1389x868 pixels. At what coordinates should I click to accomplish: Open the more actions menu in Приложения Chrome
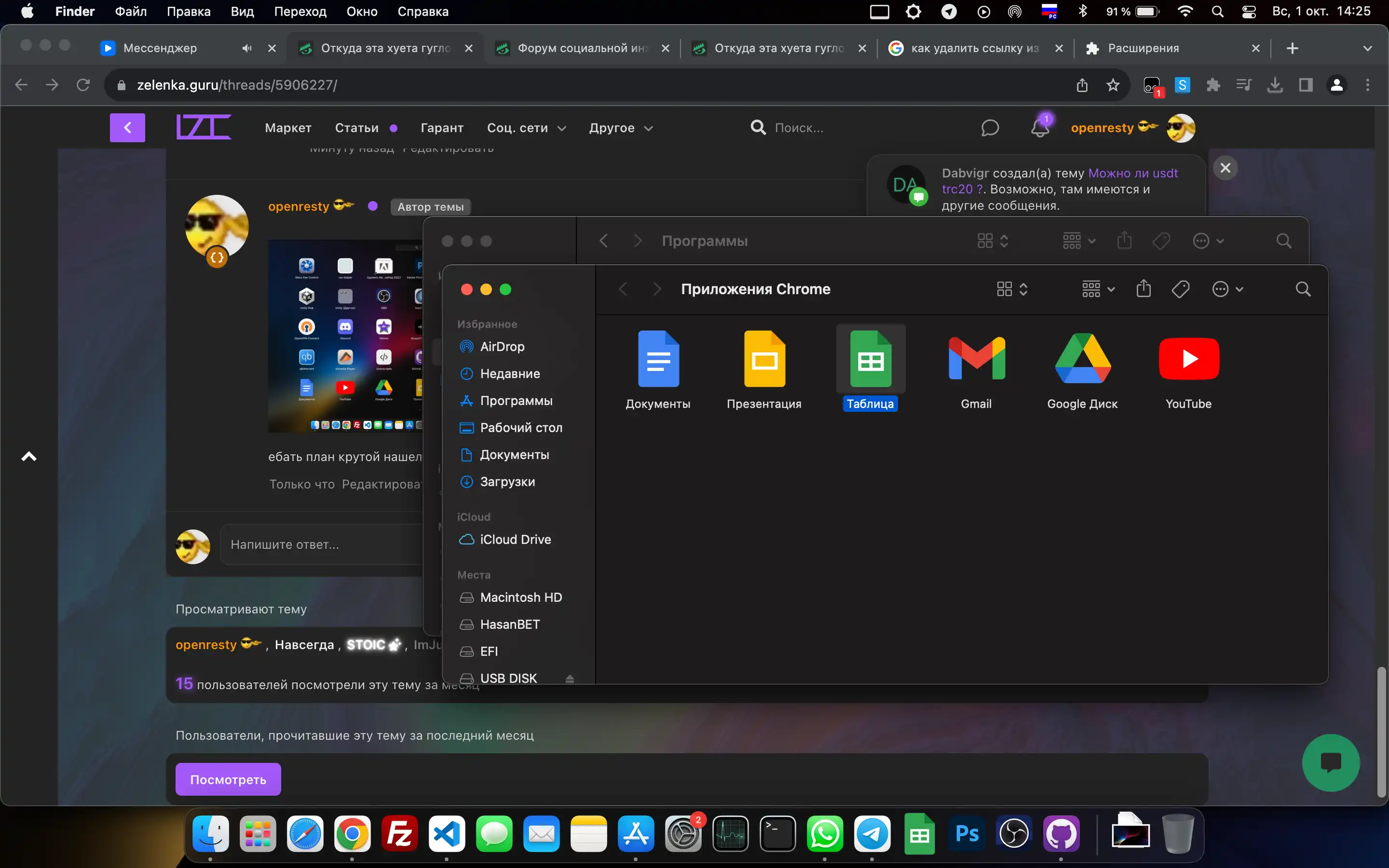tap(1227, 289)
